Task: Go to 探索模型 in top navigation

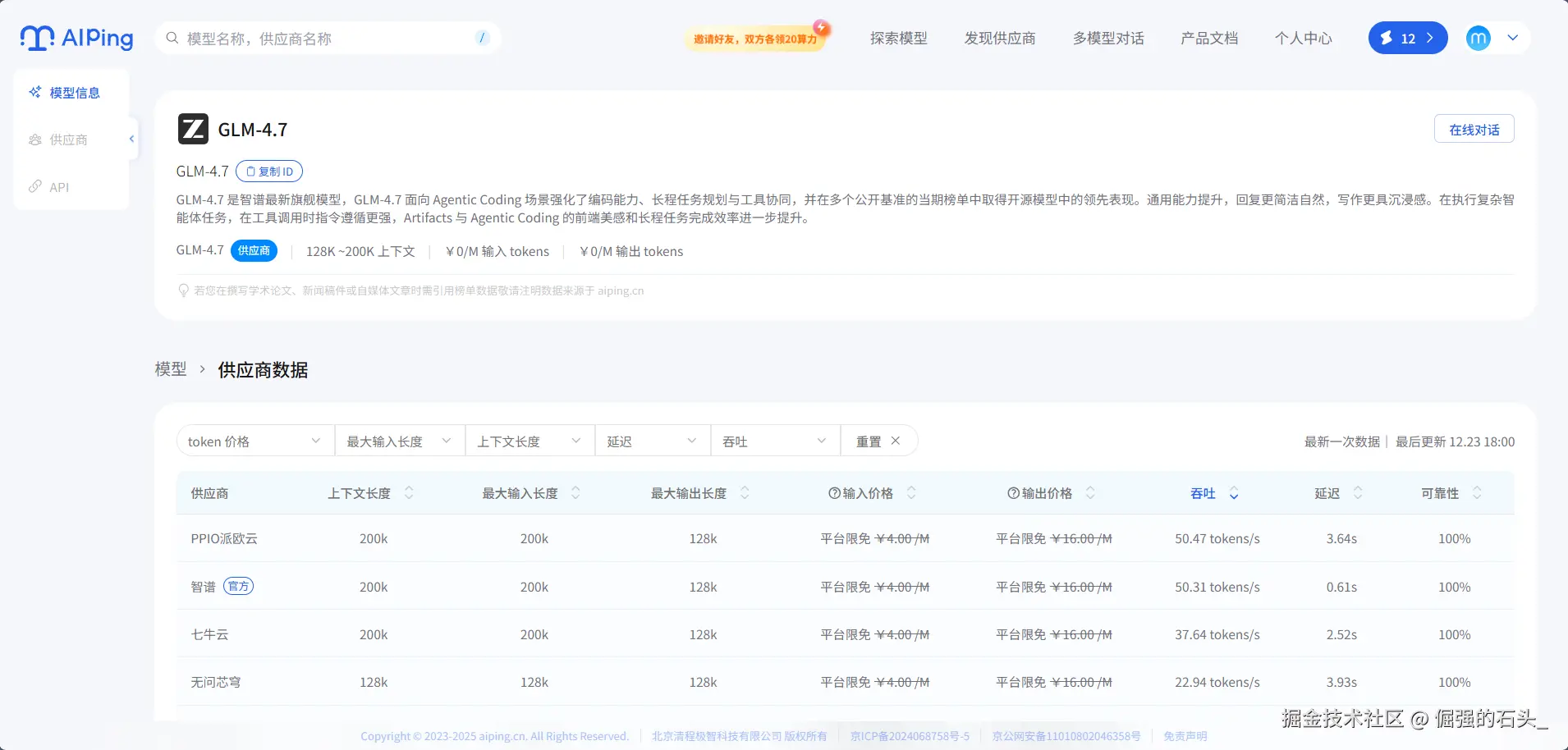Action: [899, 38]
